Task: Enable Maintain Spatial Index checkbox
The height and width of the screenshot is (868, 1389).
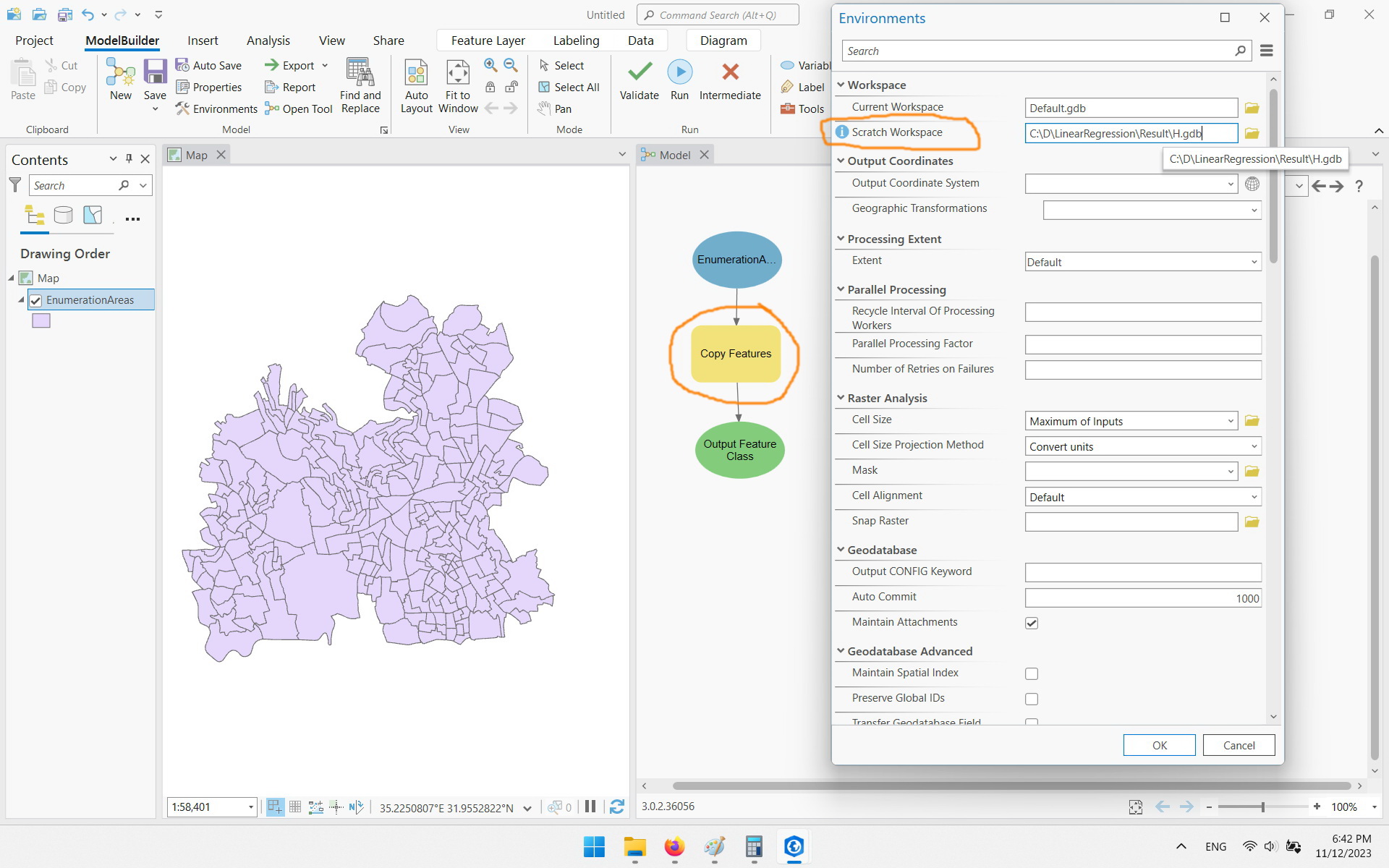Action: tap(1032, 673)
